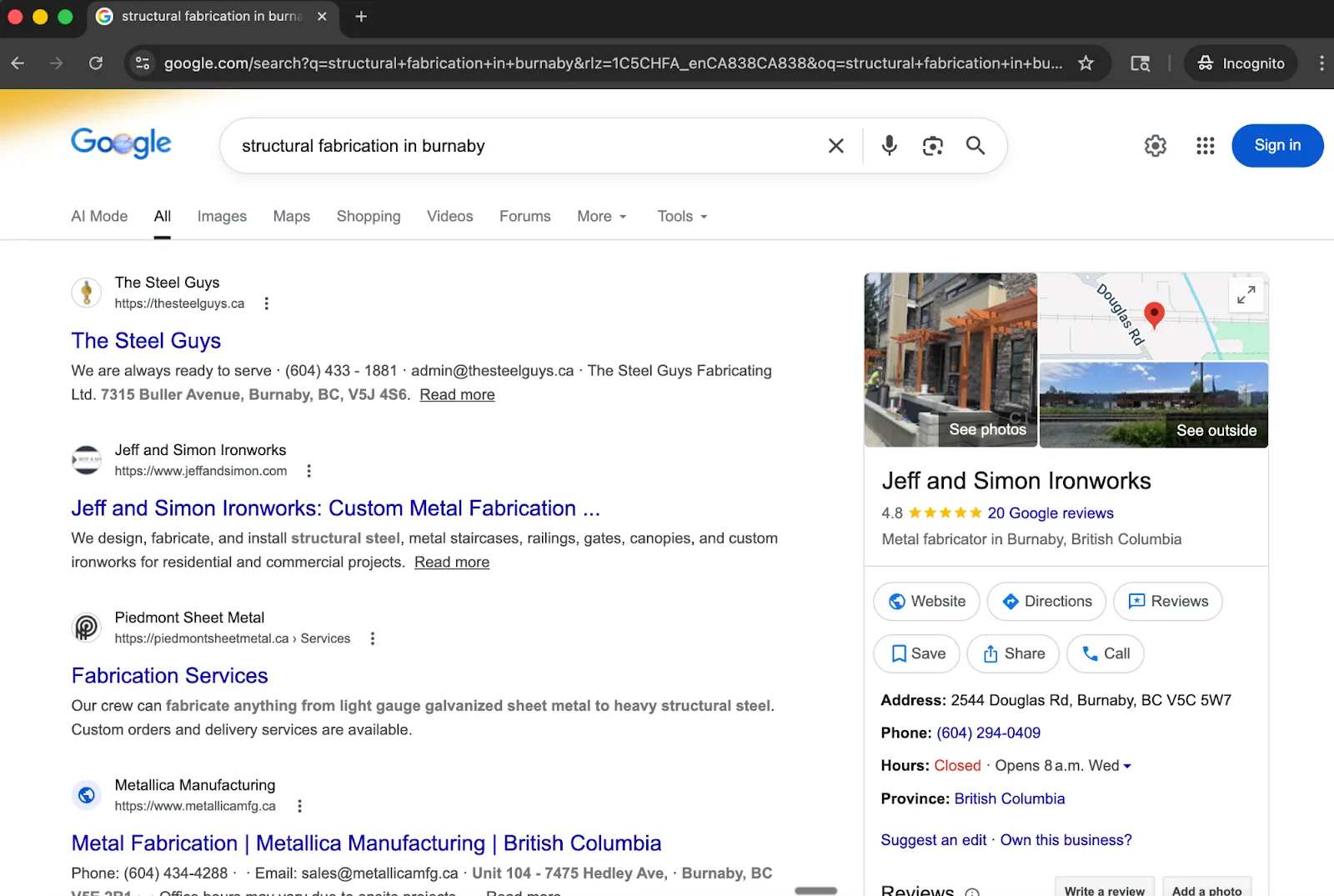This screenshot has width=1334, height=896.
Task: Switch to Images tab
Action: [222, 217]
